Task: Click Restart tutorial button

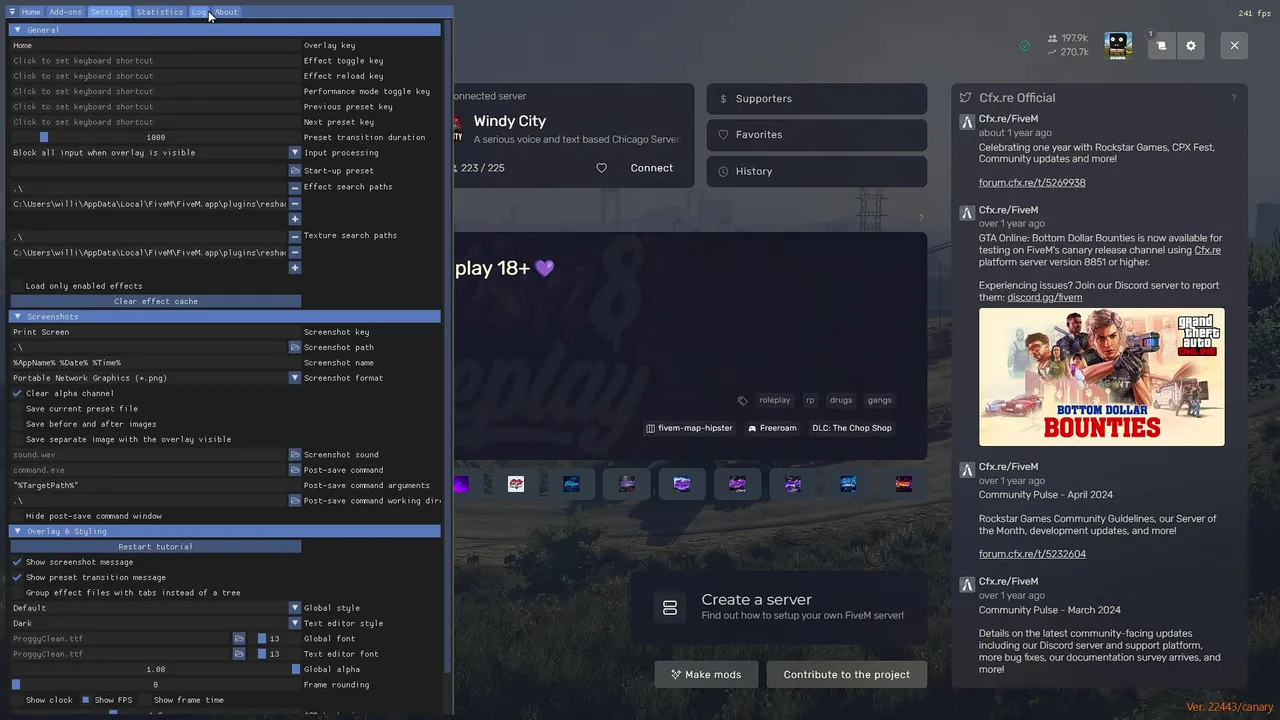Action: (x=156, y=547)
